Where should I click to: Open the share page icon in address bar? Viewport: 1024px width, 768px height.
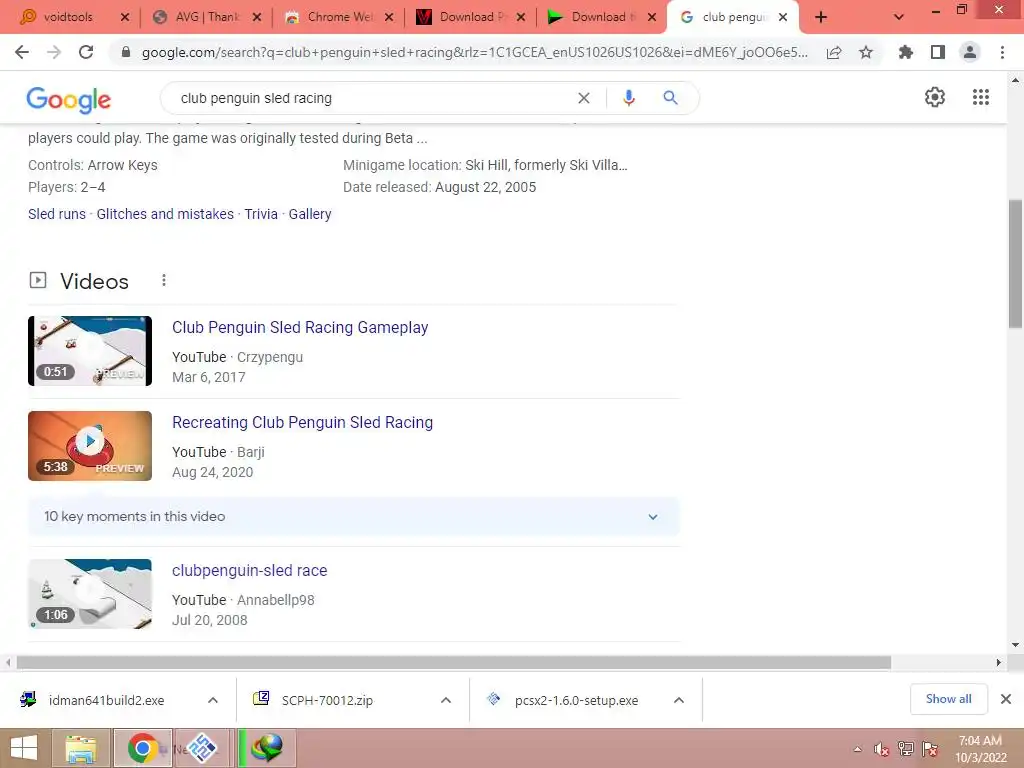834,53
